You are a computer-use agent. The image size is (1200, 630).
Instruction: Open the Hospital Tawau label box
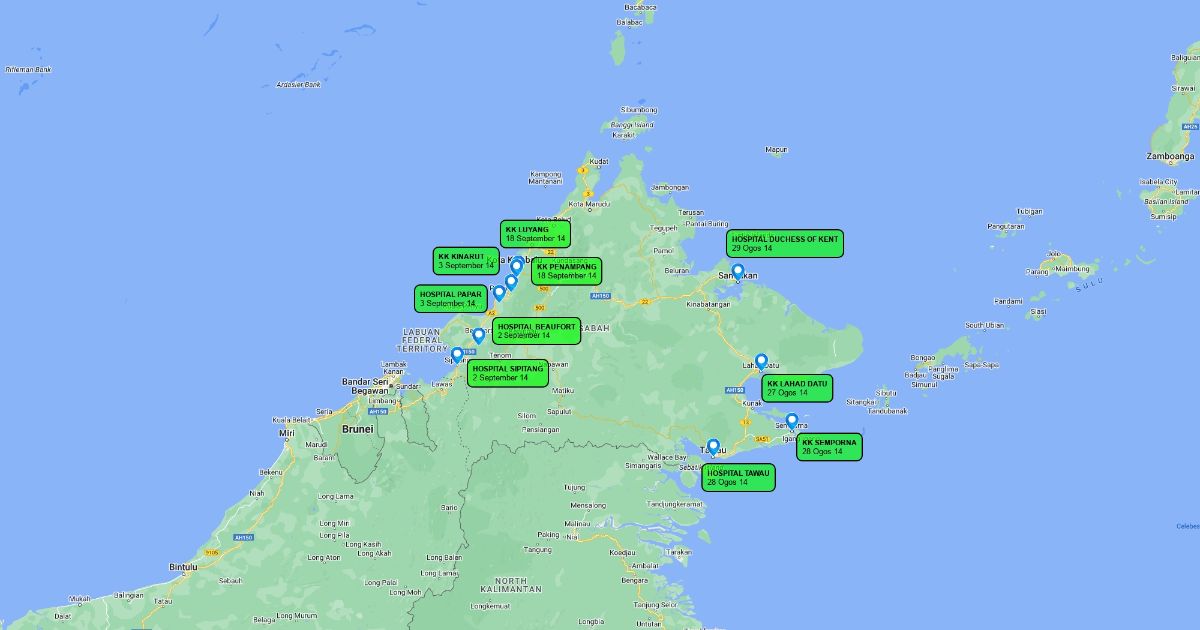(738, 477)
